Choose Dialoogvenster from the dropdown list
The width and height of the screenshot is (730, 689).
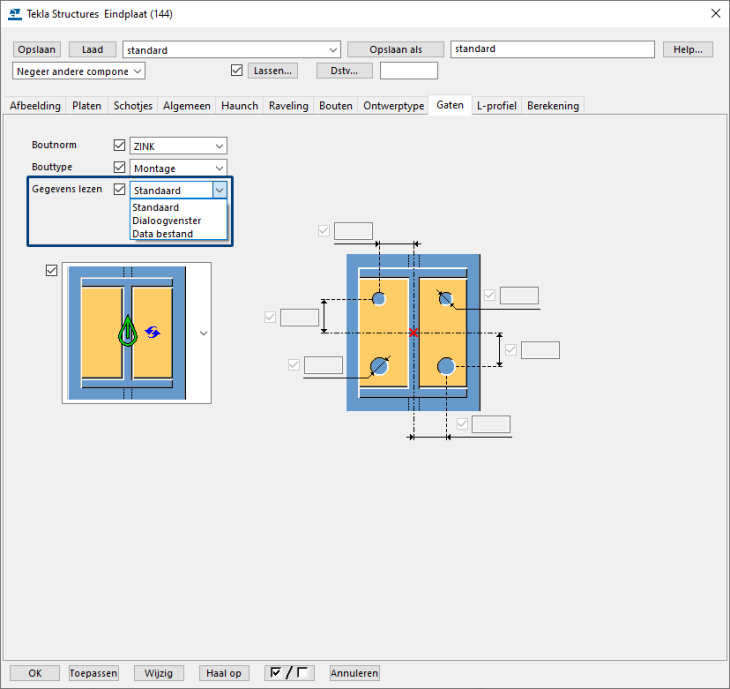[167, 221]
